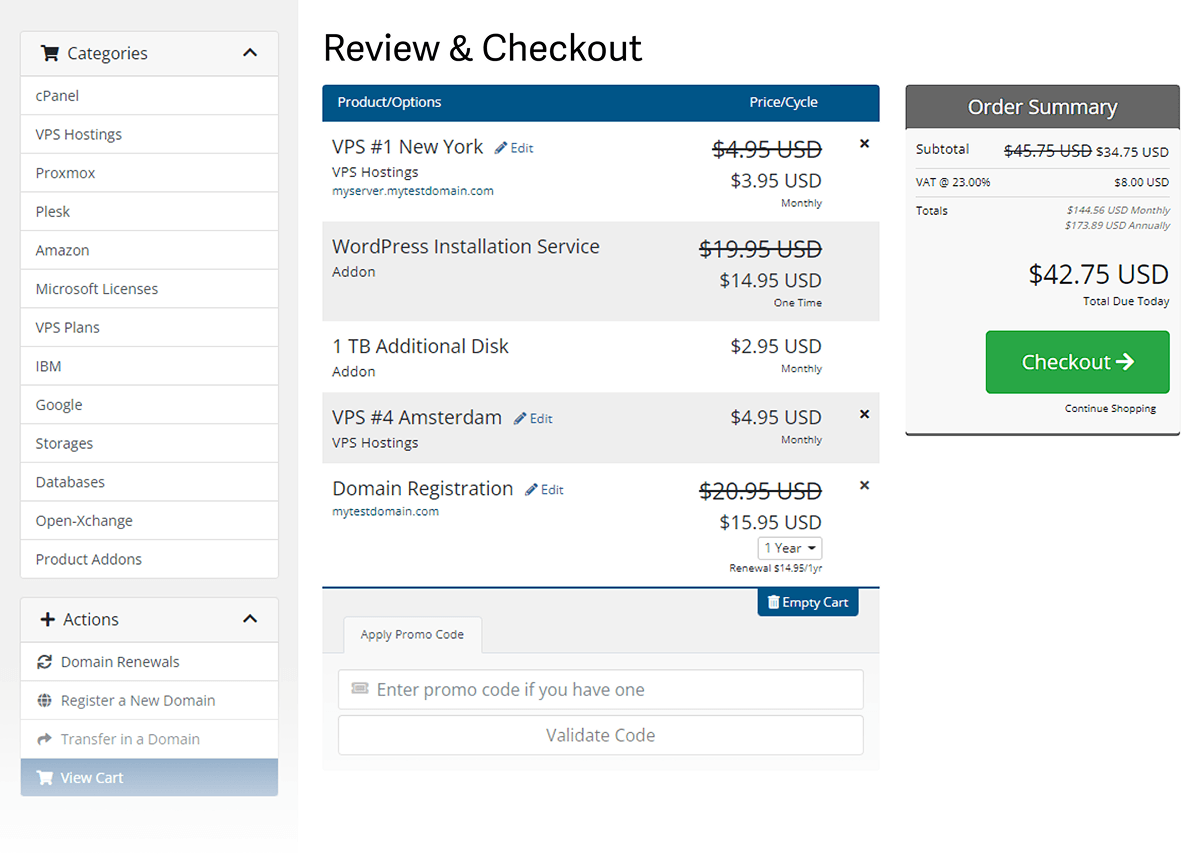Open the IBM category
This screenshot has height=860, width=1200.
[x=149, y=366]
